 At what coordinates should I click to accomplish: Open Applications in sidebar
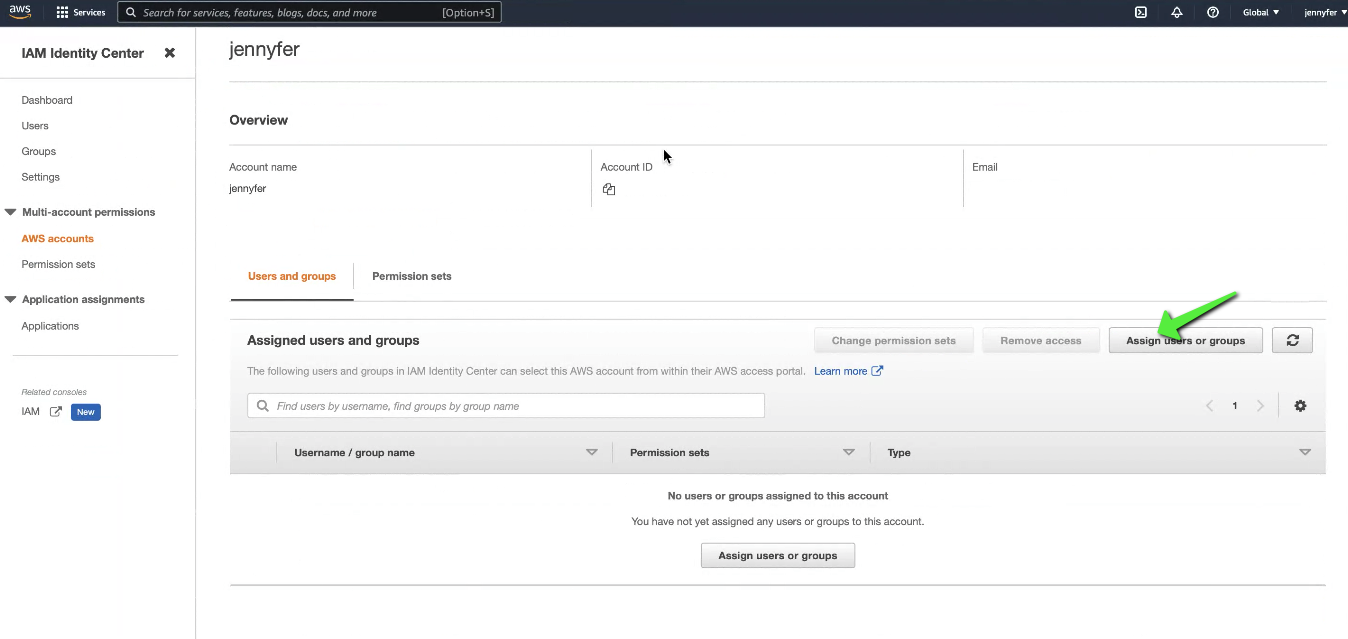pyautogui.click(x=50, y=326)
